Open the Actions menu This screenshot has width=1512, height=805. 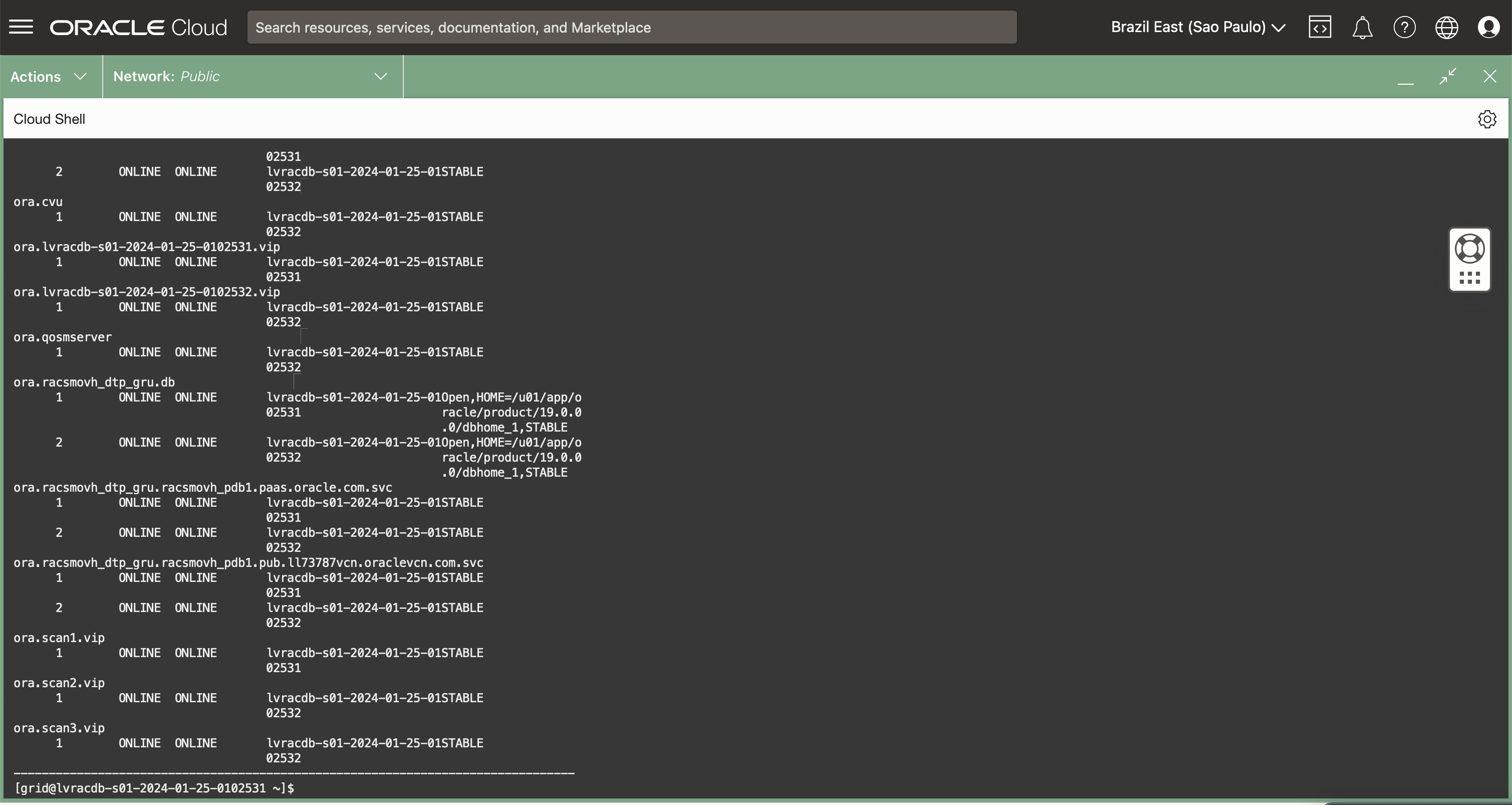pos(49,77)
